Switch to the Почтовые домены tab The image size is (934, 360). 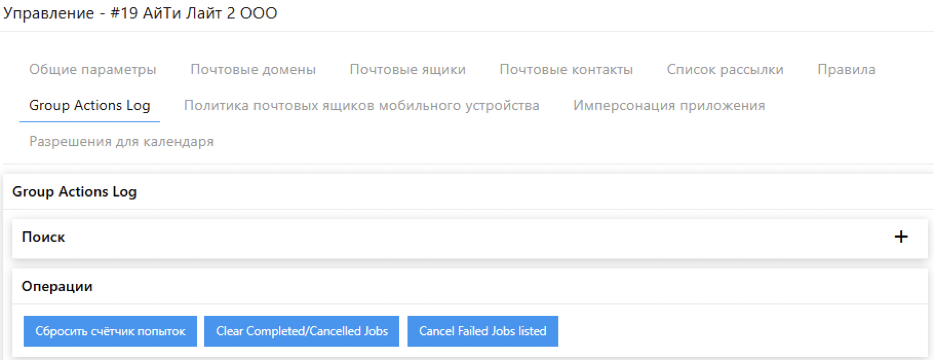click(x=253, y=70)
